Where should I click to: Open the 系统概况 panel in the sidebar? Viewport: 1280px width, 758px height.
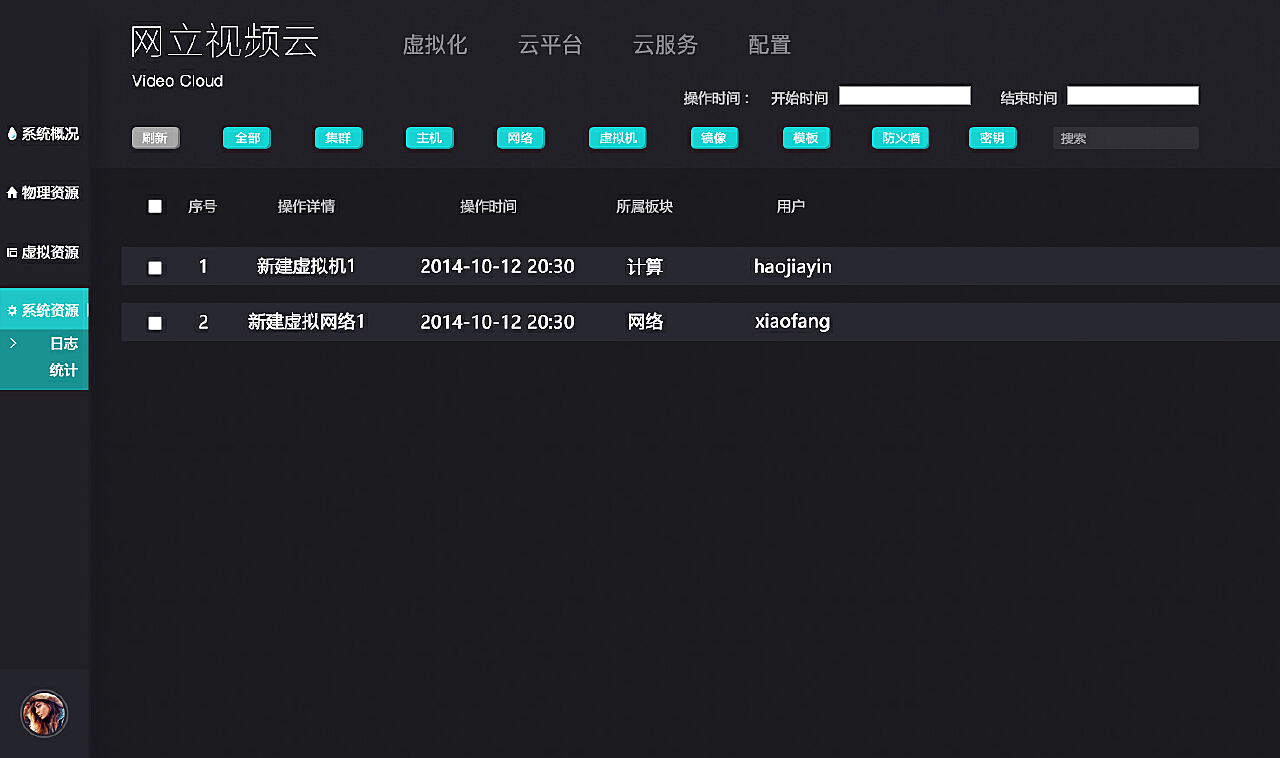tap(44, 133)
